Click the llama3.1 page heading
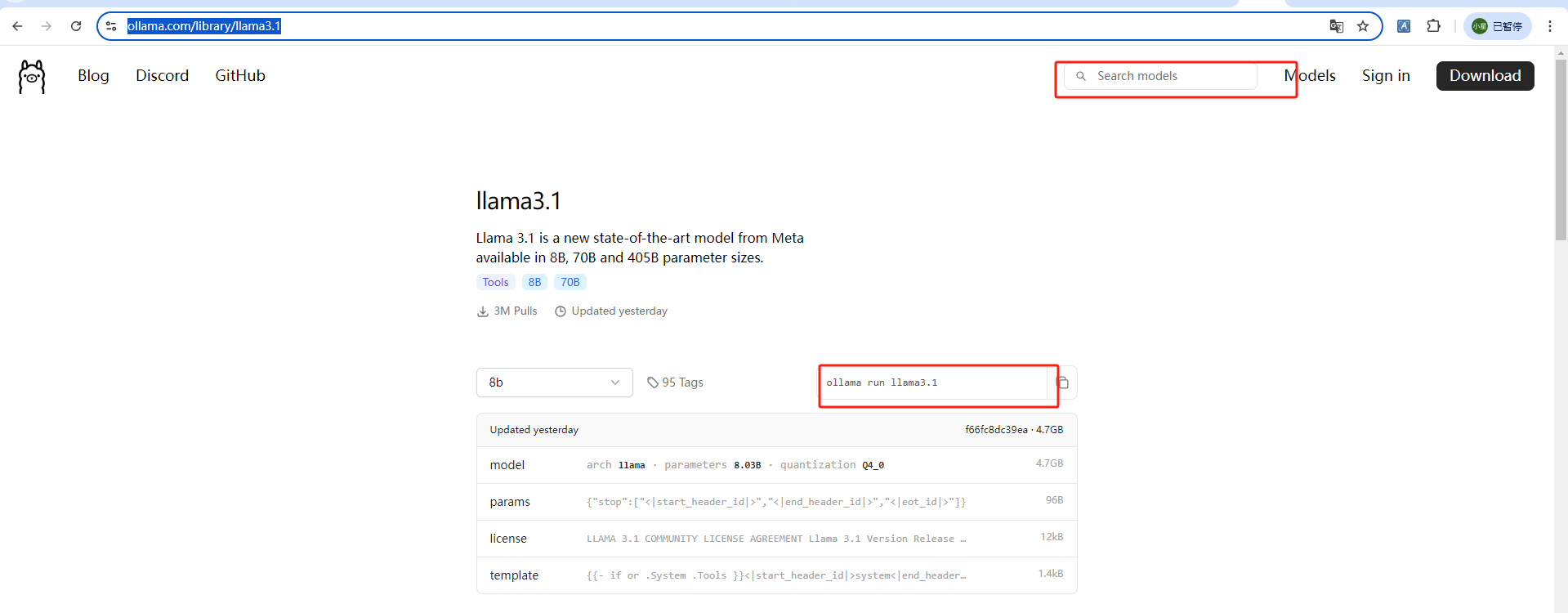 click(x=518, y=201)
